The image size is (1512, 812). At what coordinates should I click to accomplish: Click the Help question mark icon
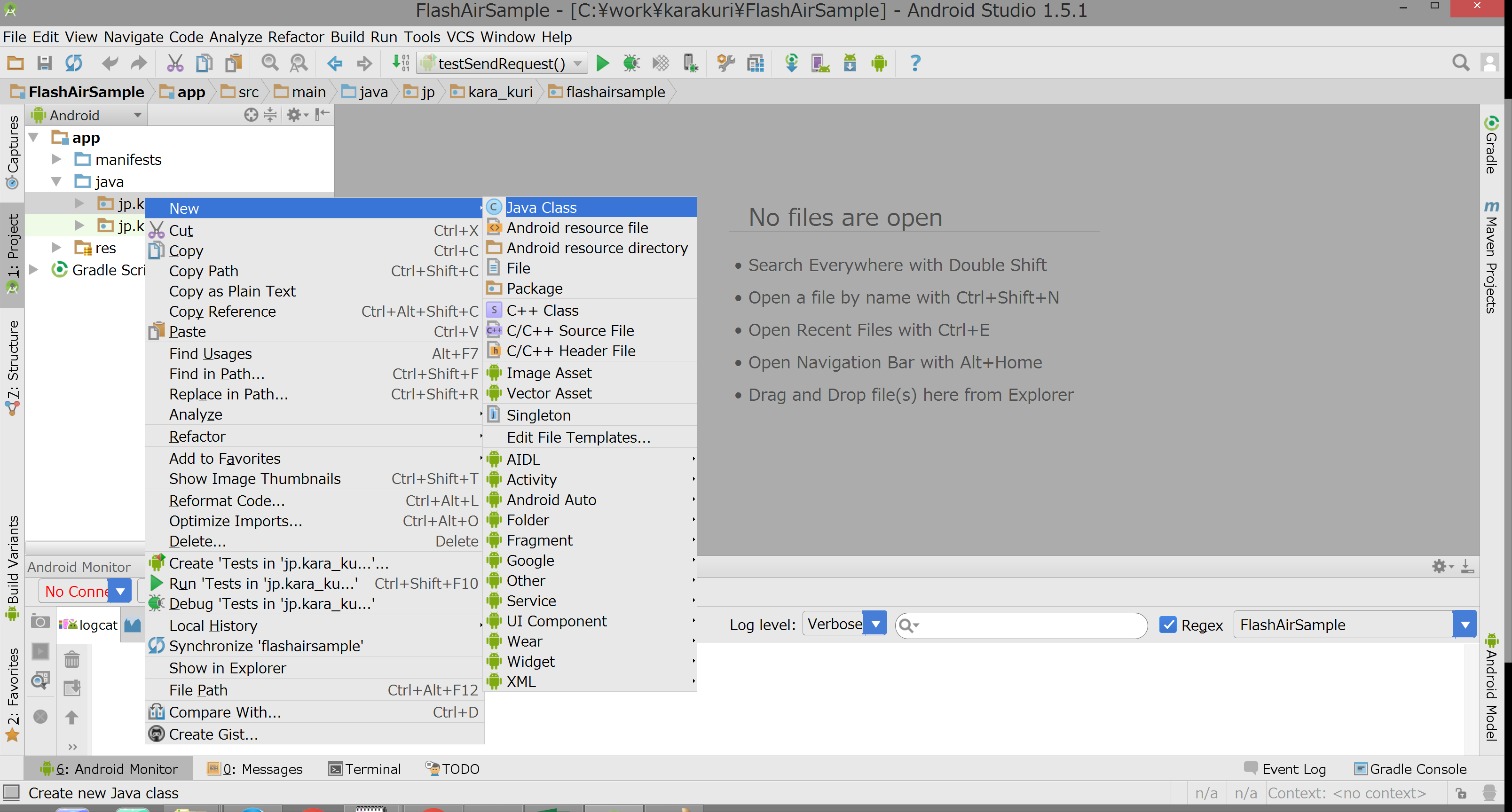[915, 63]
